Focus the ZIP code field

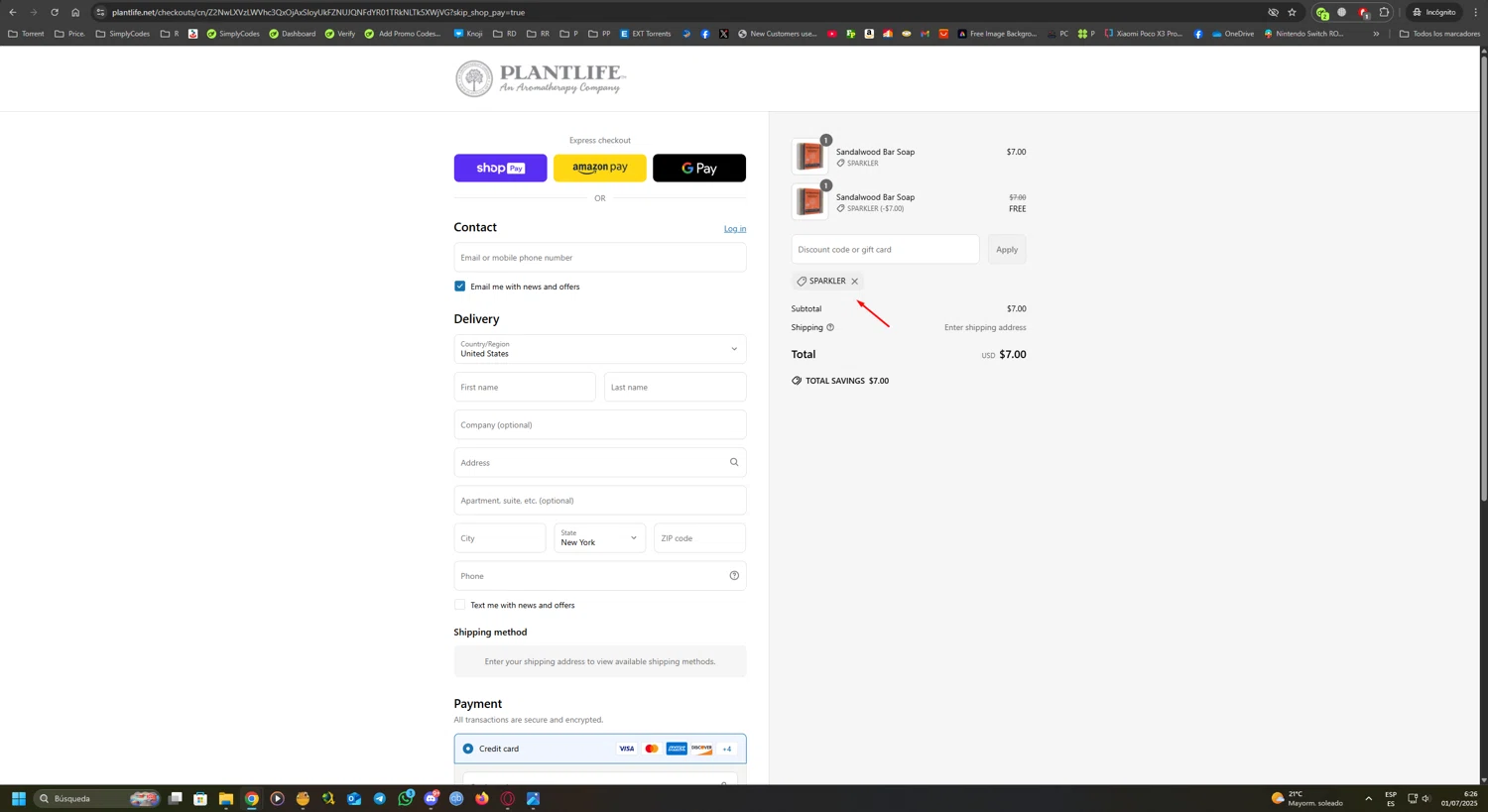700,538
